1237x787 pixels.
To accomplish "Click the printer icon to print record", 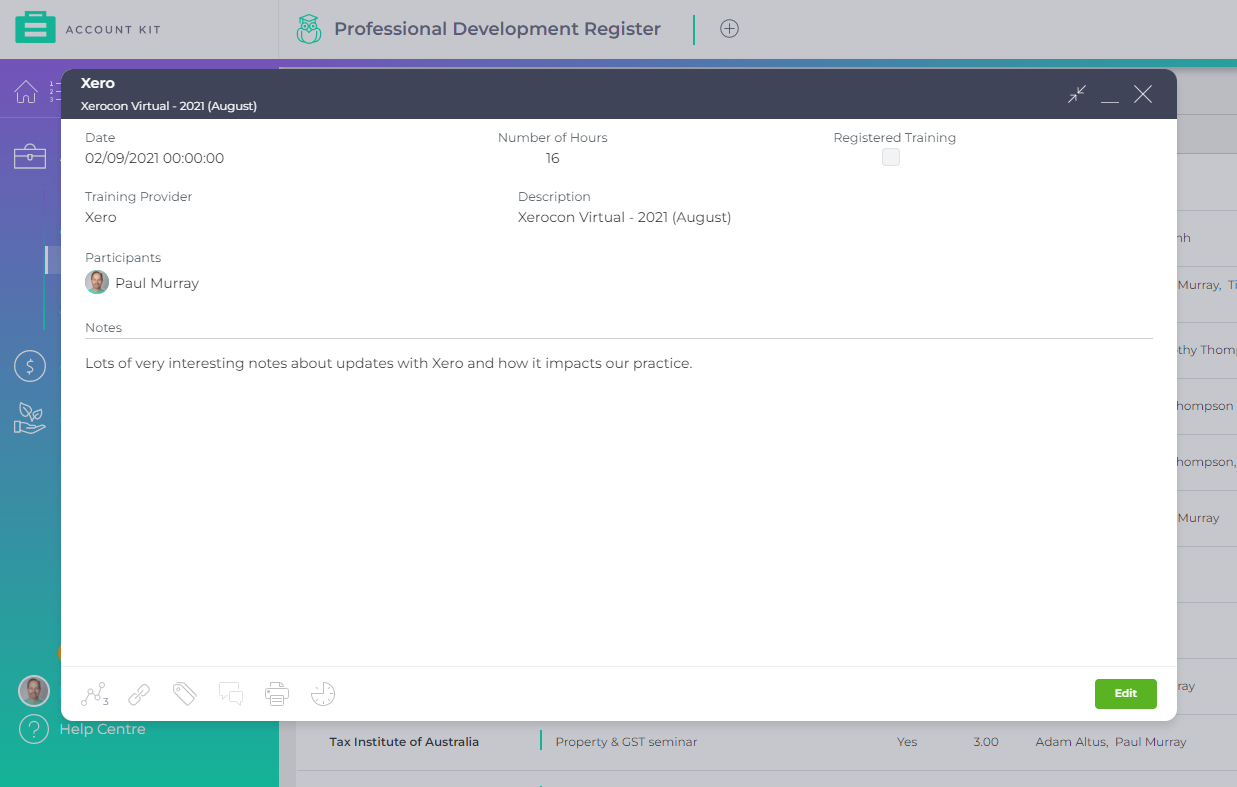I will [x=277, y=693].
